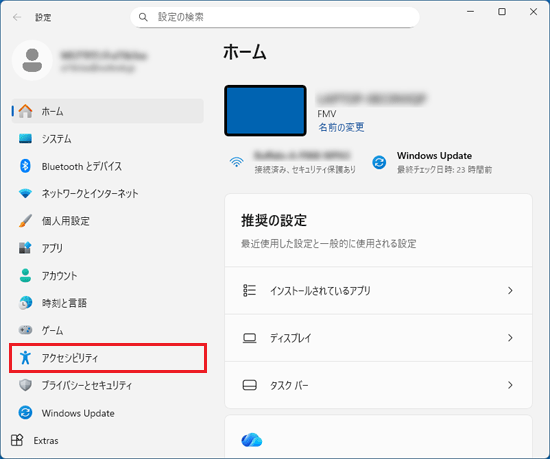Click the 推奨の設定 heading
This screenshot has width=550, height=459.
coord(274,221)
